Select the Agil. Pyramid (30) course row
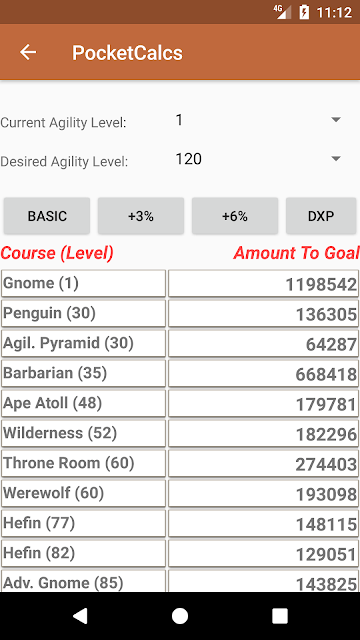 pos(83,343)
